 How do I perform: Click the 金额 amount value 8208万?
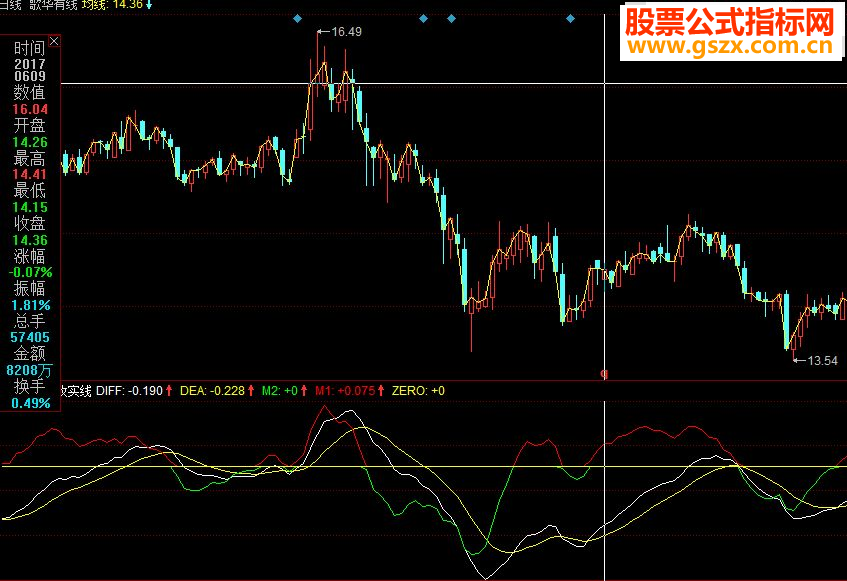click(30, 370)
